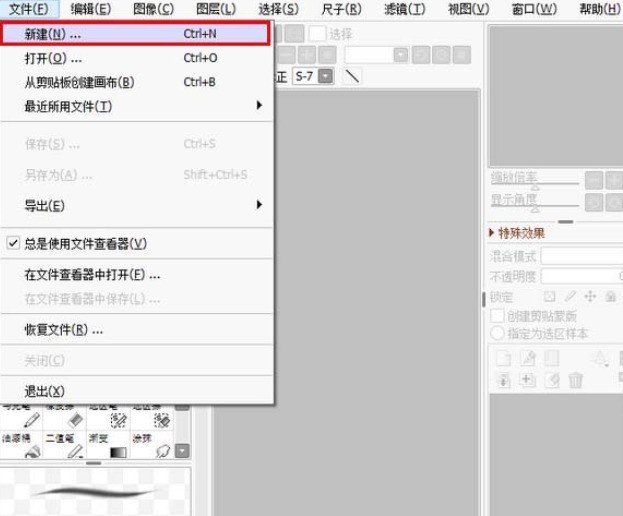Click the navigator rotate button beside 显示角度
The width and height of the screenshot is (623, 516).
pos(594,203)
